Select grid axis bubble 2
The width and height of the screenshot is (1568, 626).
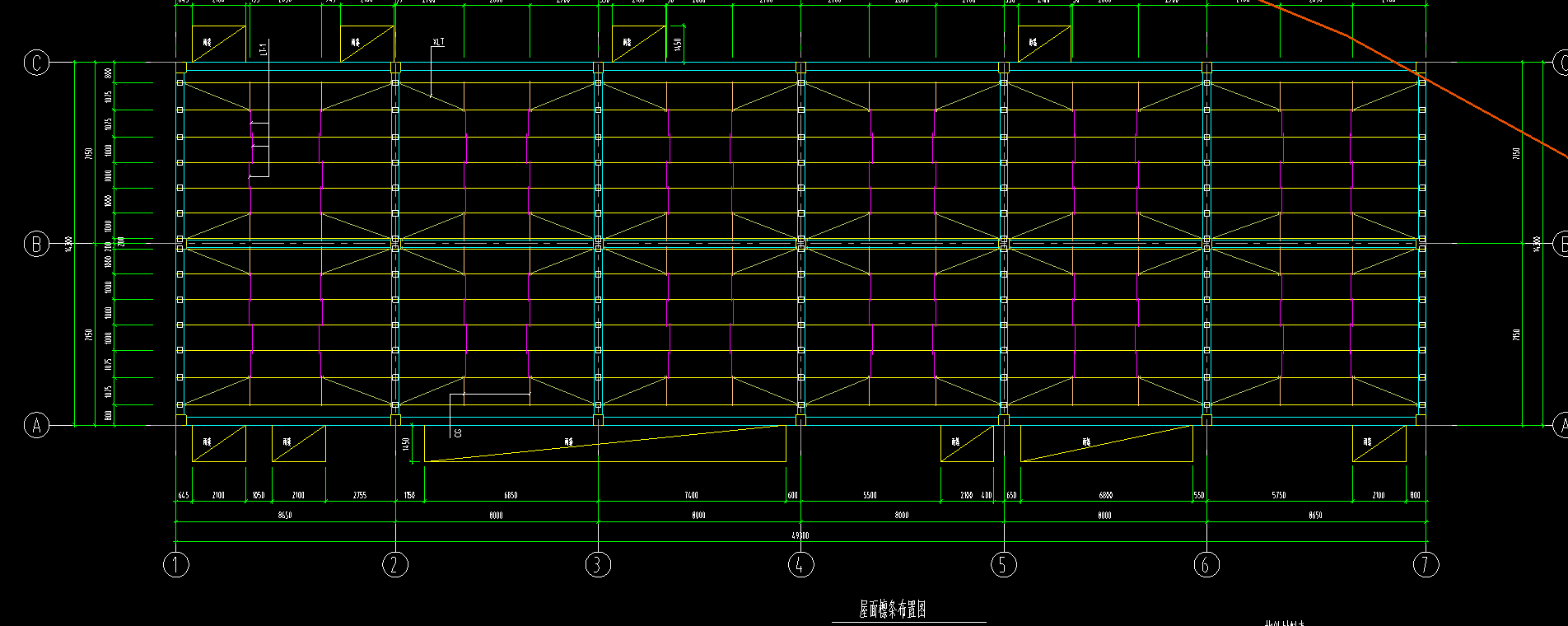[x=395, y=565]
